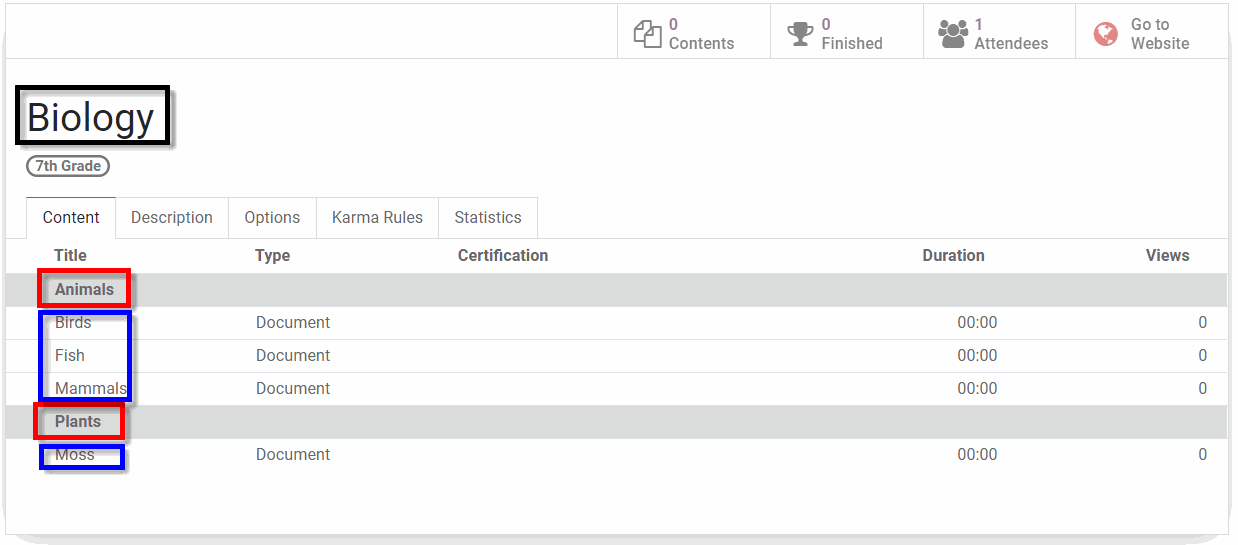The width and height of the screenshot is (1238, 545).
Task: Select the Plants section row
Action: (78, 422)
